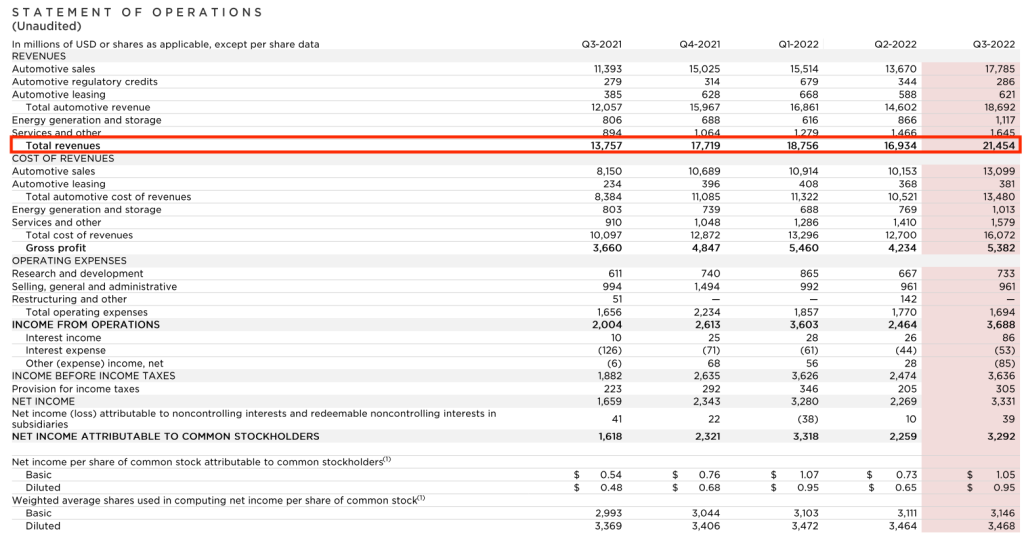Click the Total operating expenses row label

click(x=87, y=312)
